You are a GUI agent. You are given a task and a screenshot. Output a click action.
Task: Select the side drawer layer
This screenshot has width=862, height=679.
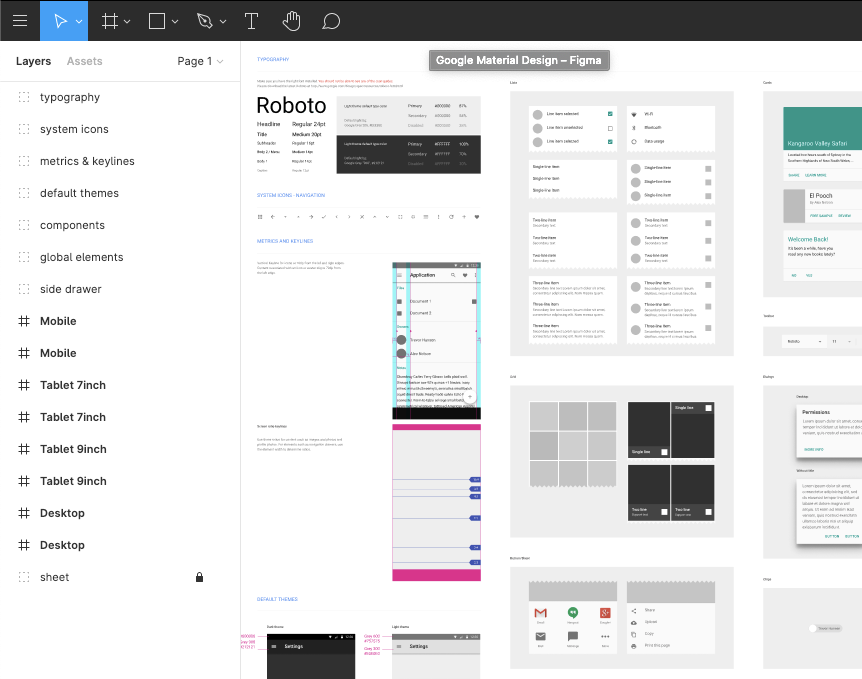tap(70, 289)
